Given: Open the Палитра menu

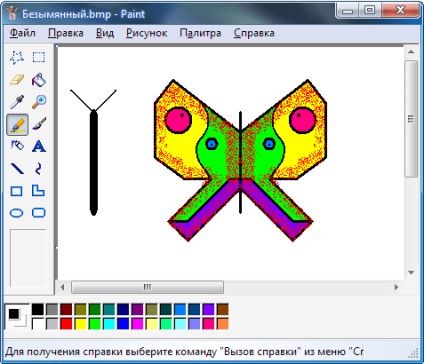Looking at the screenshot, I should click(200, 33).
